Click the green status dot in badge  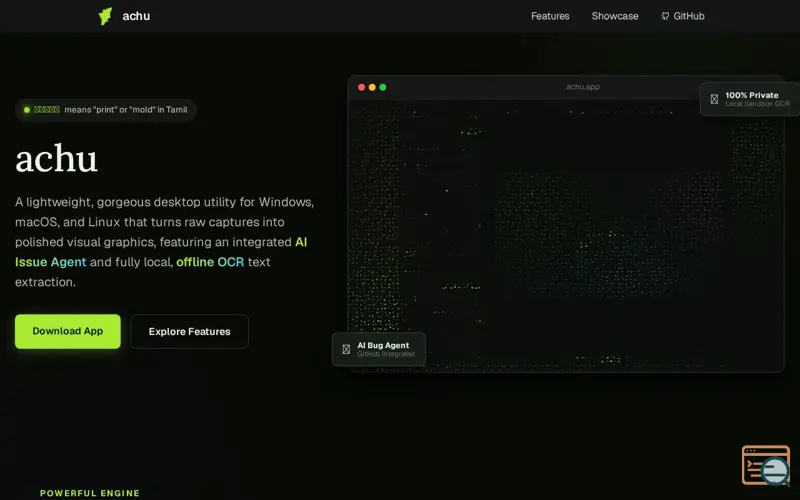click(27, 110)
